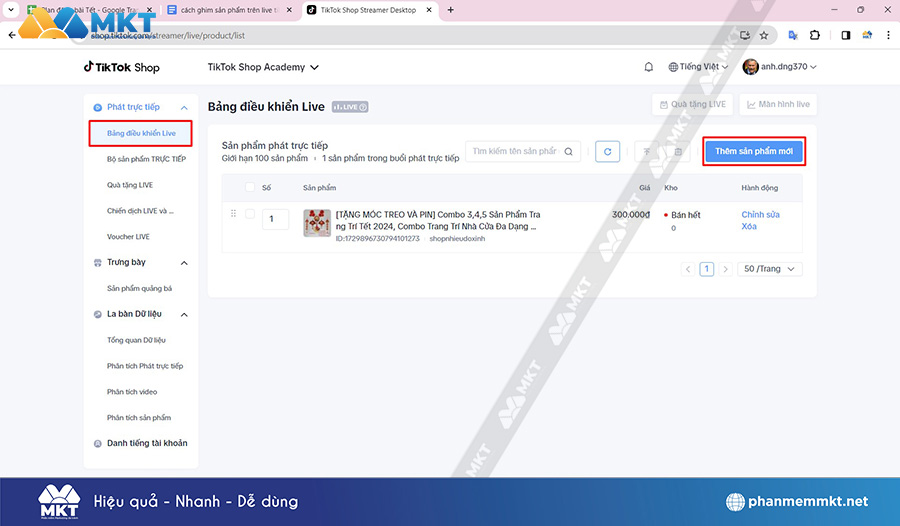Viewport: 900px width, 526px height.
Task: Click the Chỉnh sửa link
Action: (x=761, y=214)
